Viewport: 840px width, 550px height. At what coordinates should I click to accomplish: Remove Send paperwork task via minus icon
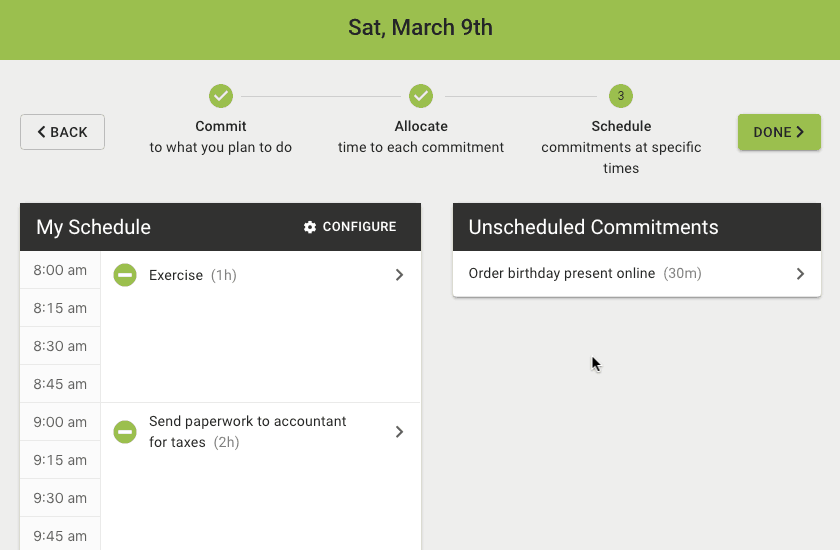tap(125, 432)
